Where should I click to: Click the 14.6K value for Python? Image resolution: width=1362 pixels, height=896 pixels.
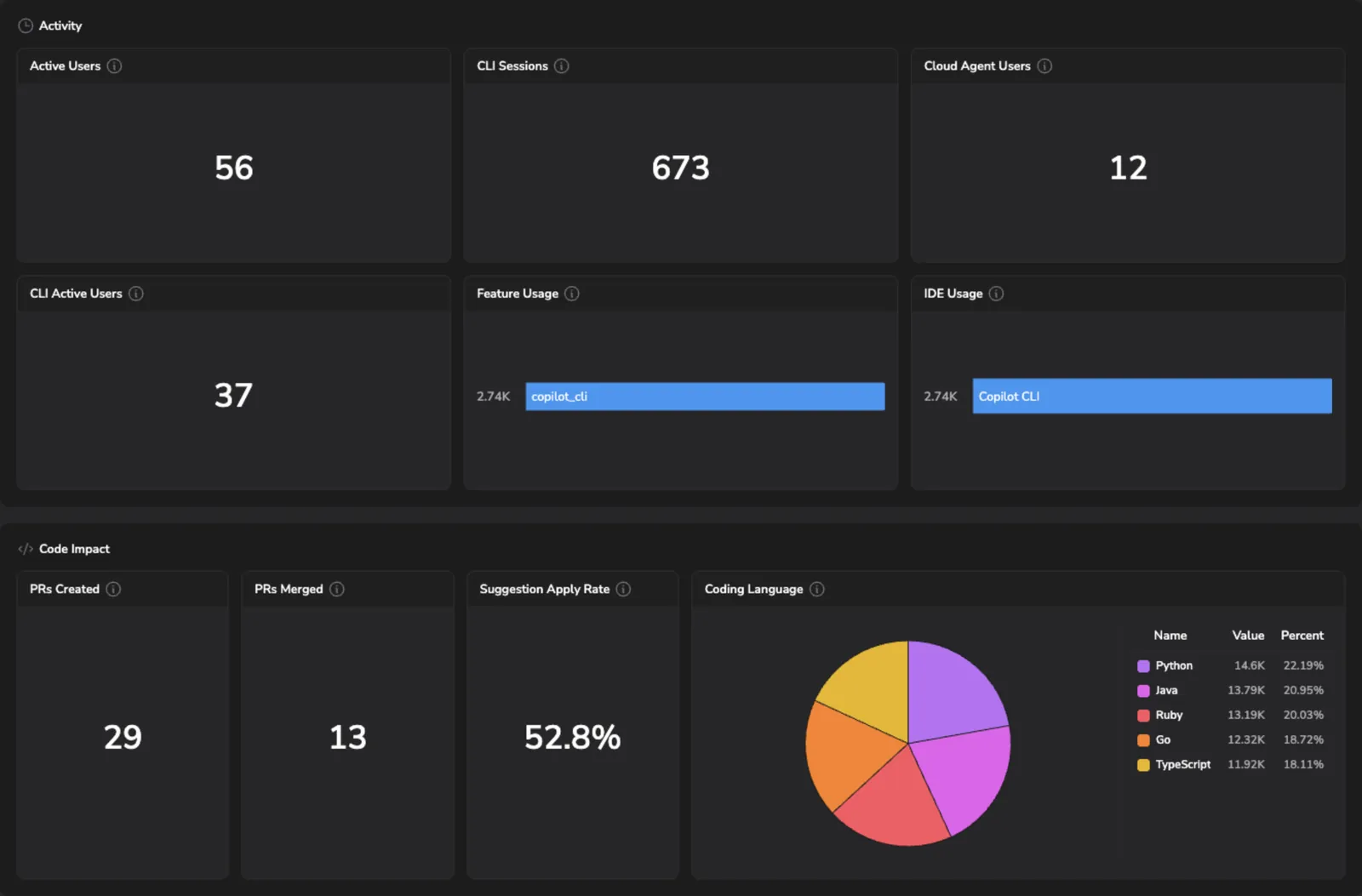[x=1250, y=666]
